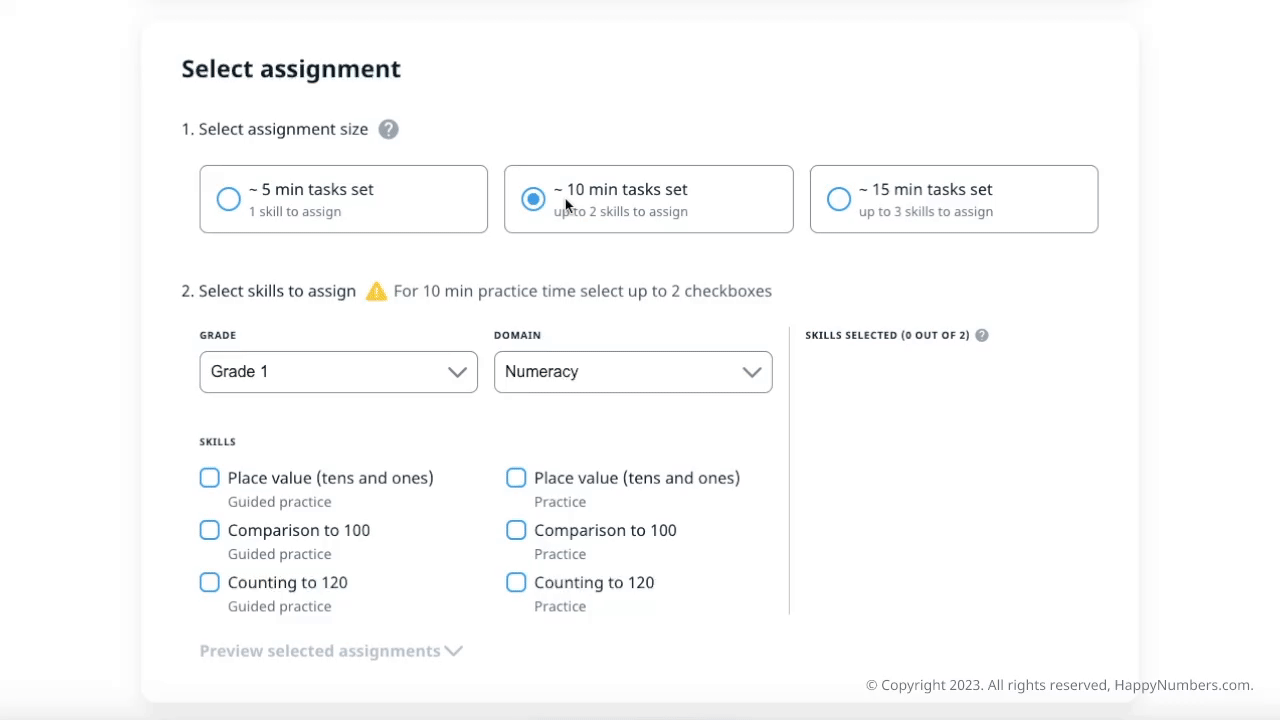Select the ~10 min tasks set option
Viewport: 1280px width, 720px height.
pos(533,199)
